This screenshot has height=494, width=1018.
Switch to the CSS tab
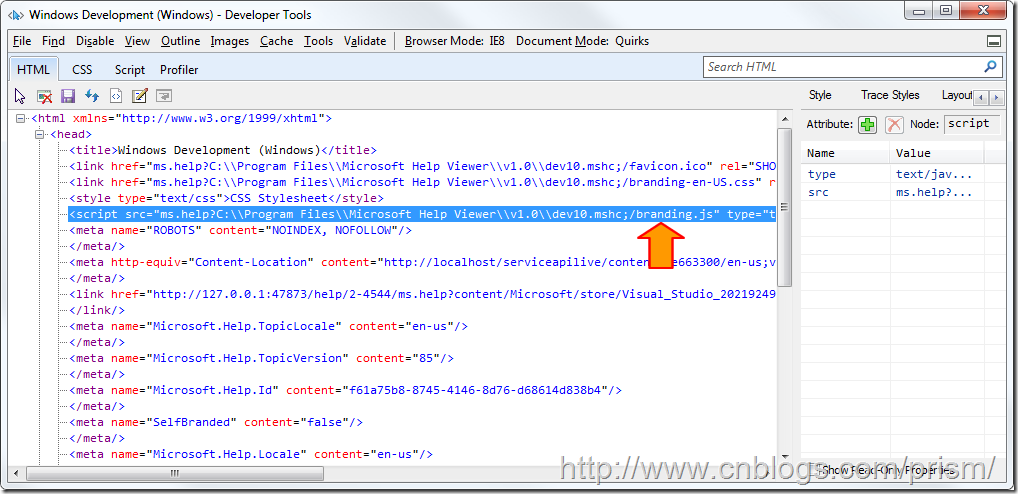(x=82, y=69)
